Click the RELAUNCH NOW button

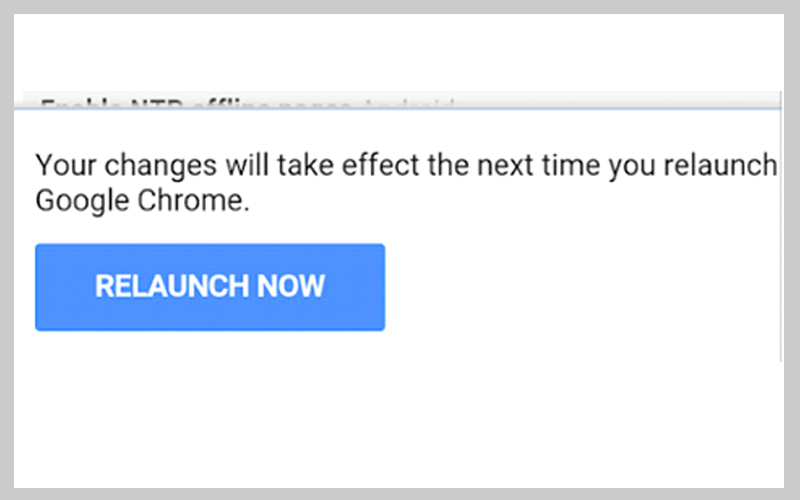click(210, 287)
